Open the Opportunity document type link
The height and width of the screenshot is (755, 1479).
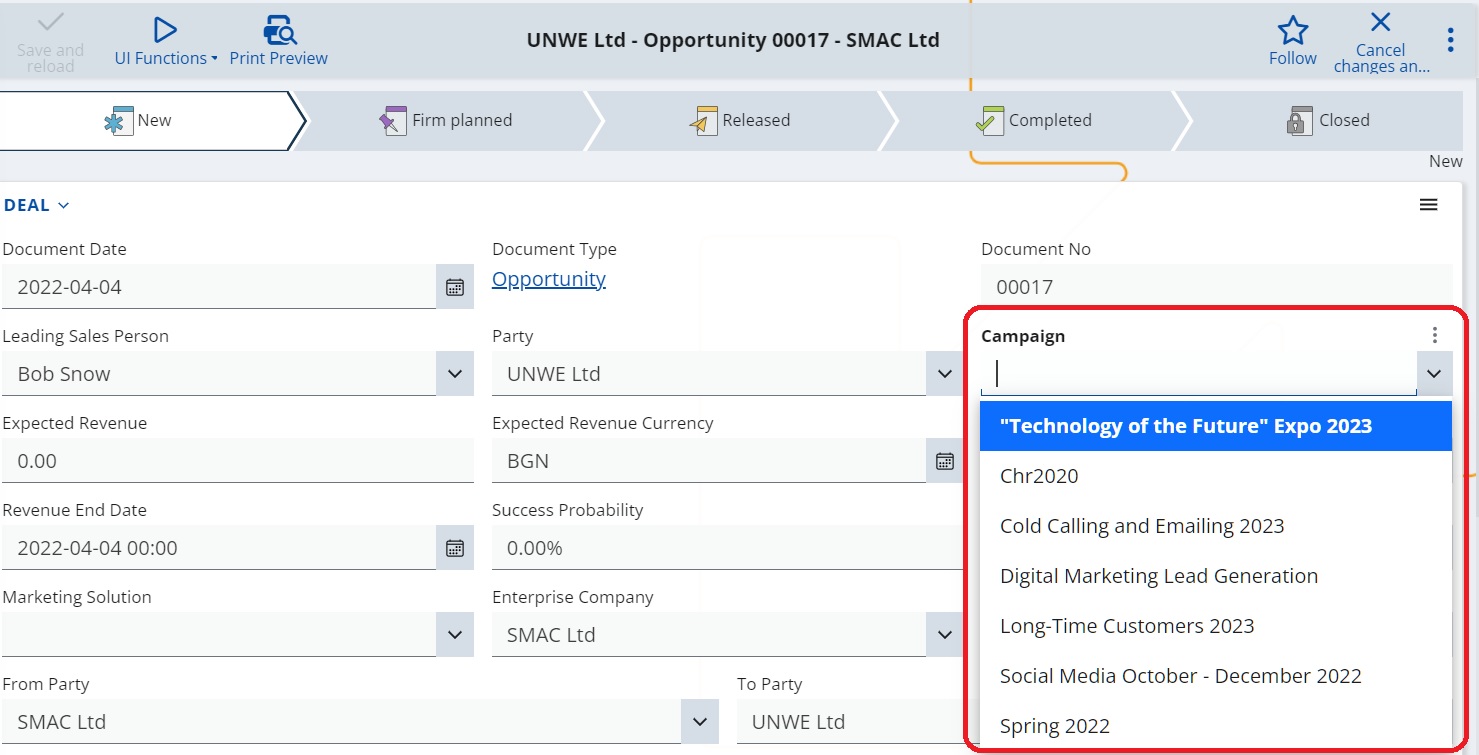coord(549,279)
